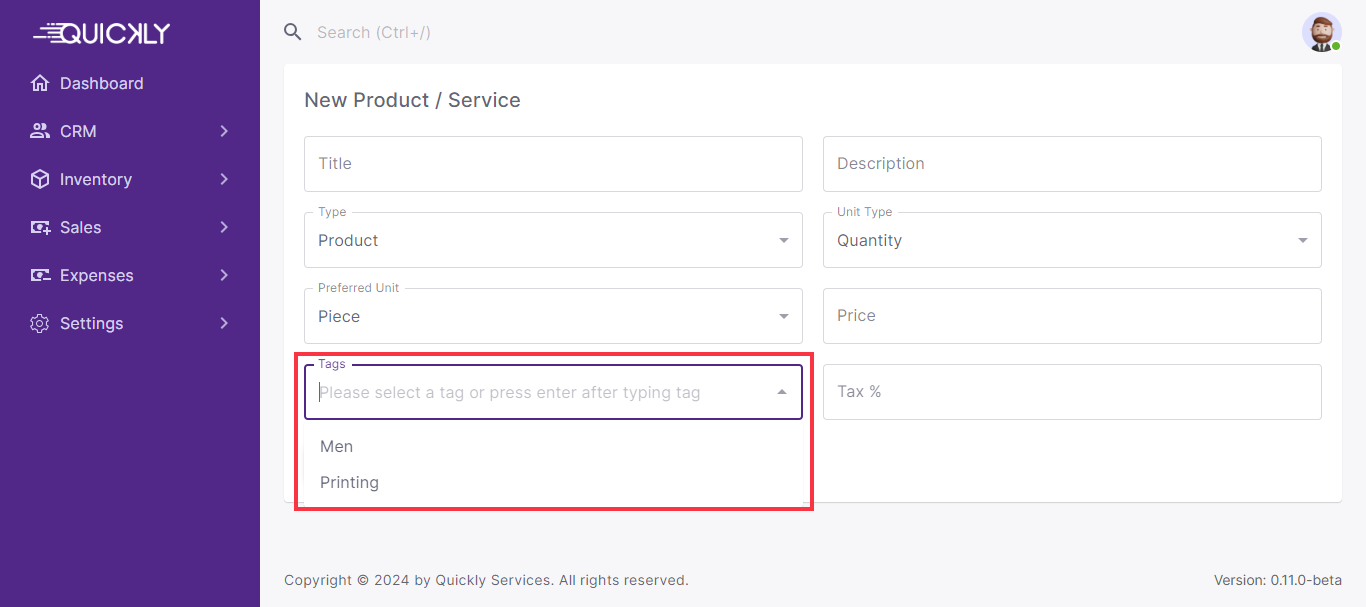The height and width of the screenshot is (607, 1366).
Task: Select the Men tag option
Action: coord(337,446)
